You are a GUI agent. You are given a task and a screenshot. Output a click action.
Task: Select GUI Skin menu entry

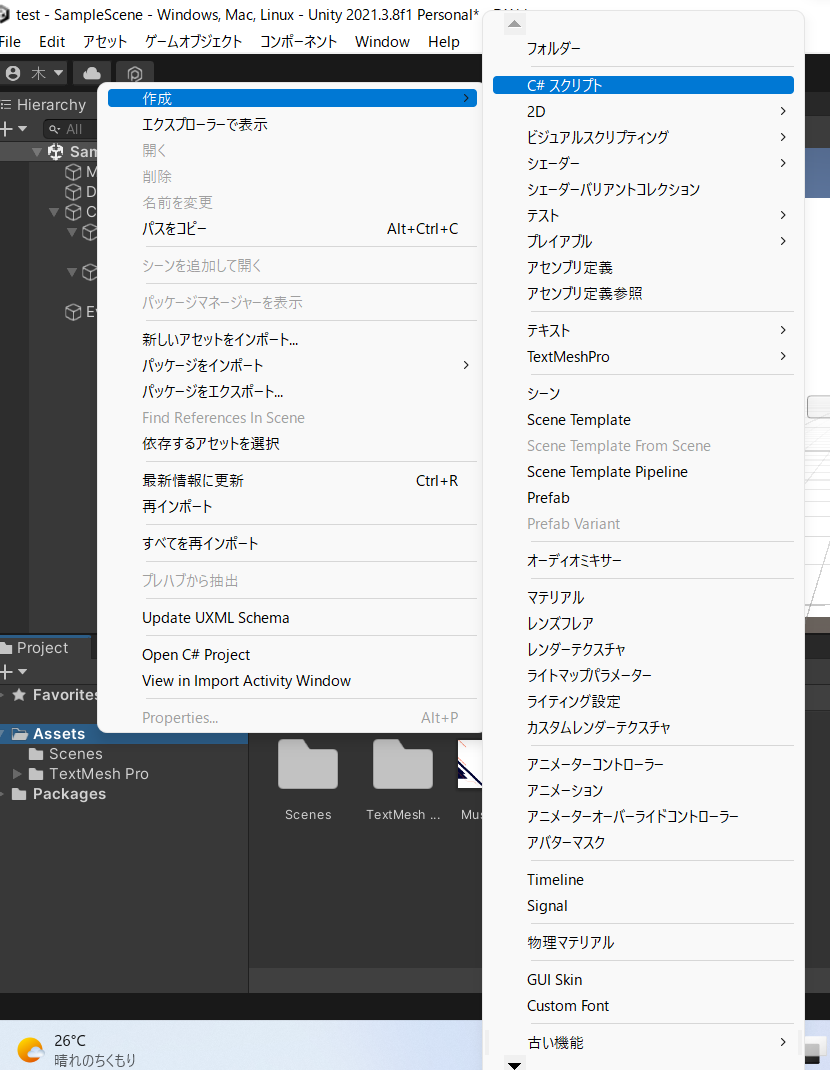(643, 979)
